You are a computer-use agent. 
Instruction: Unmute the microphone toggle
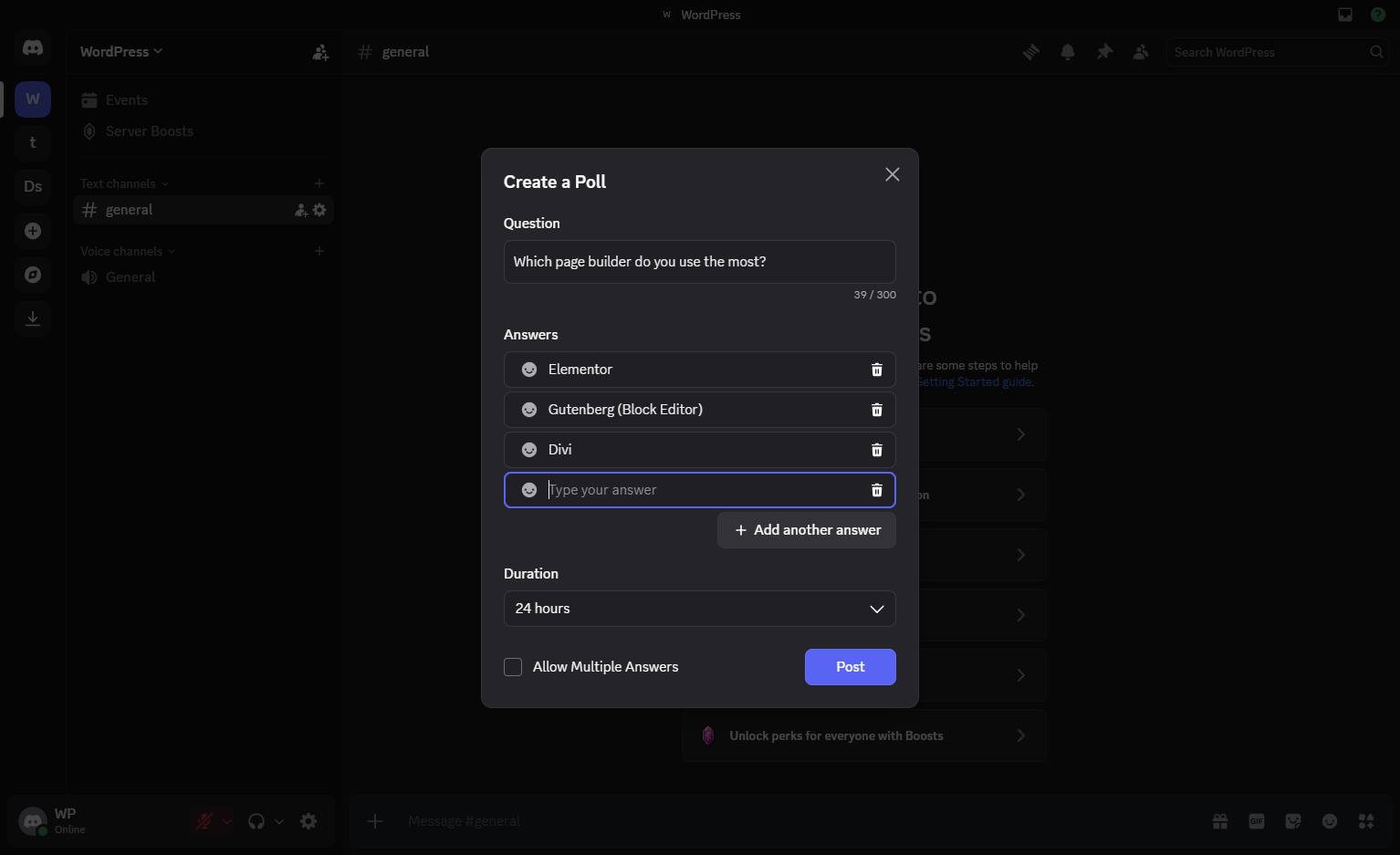(204, 821)
